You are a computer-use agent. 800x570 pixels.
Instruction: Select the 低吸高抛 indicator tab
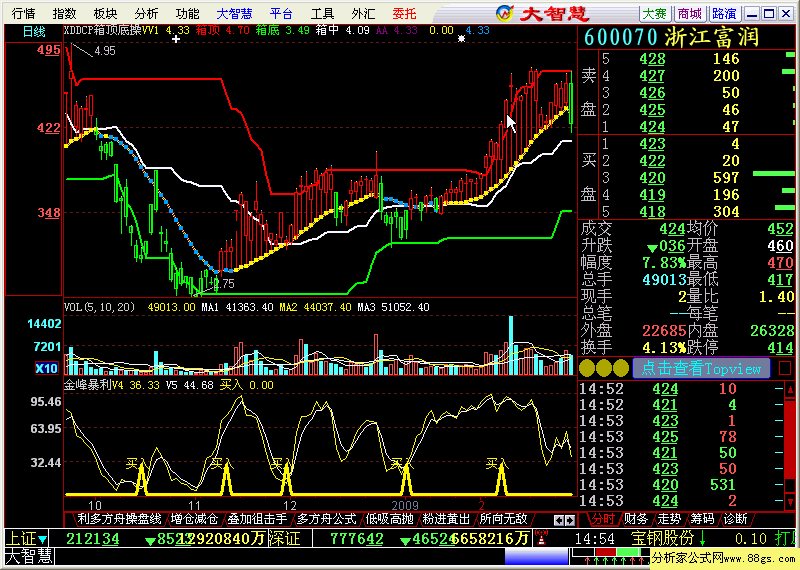tap(389, 519)
